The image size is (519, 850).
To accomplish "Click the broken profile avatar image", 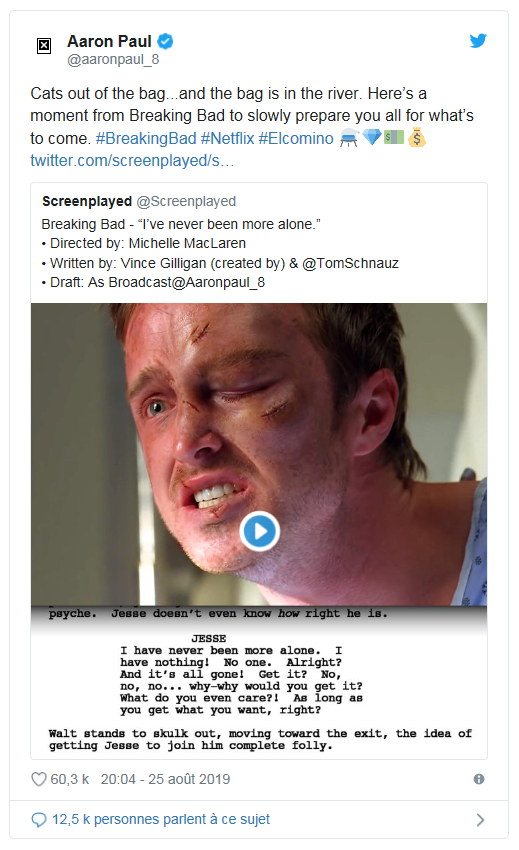I will (44, 46).
